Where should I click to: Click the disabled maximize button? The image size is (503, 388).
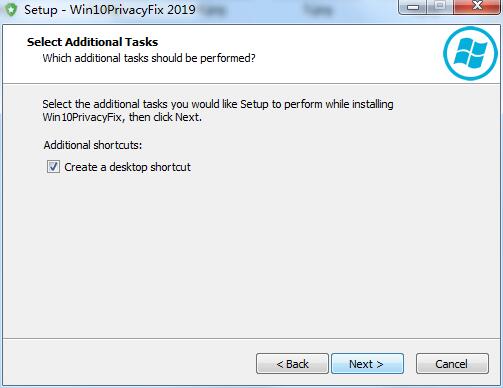point(440,7)
